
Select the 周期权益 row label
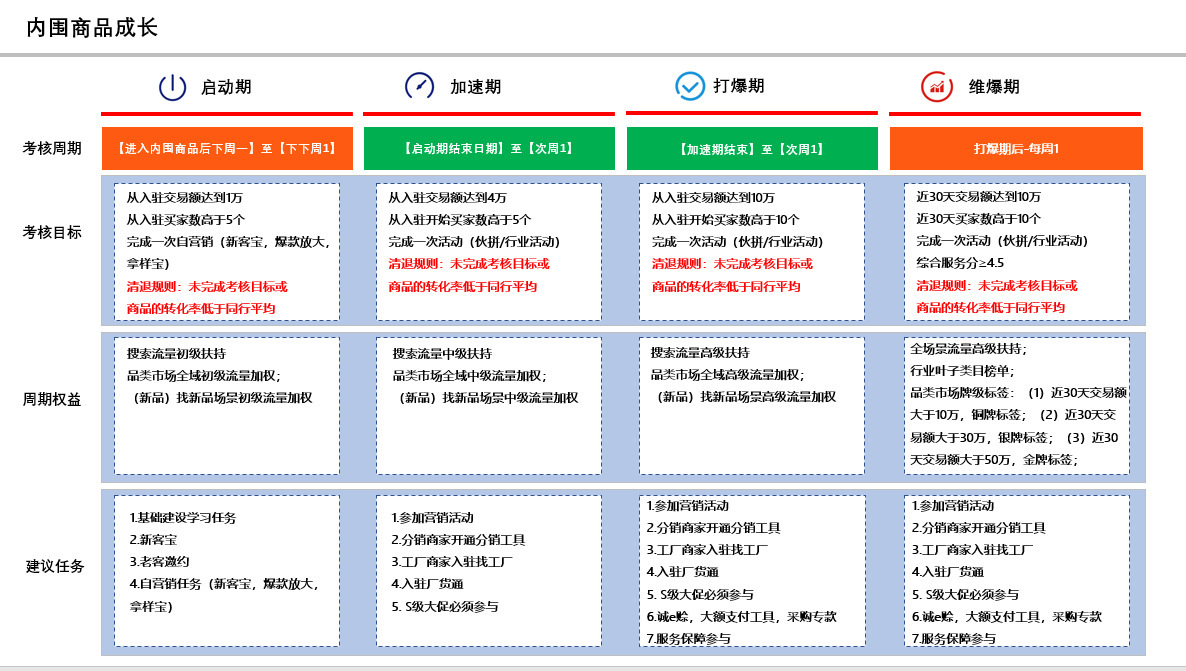52,399
